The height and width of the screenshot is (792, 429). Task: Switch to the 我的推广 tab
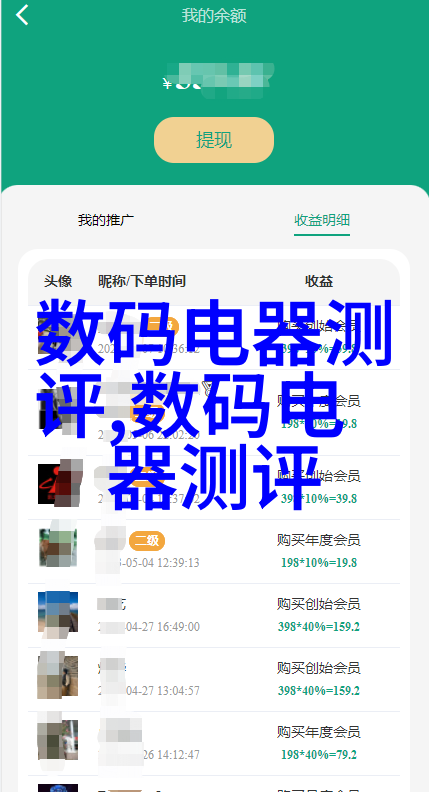tap(106, 220)
